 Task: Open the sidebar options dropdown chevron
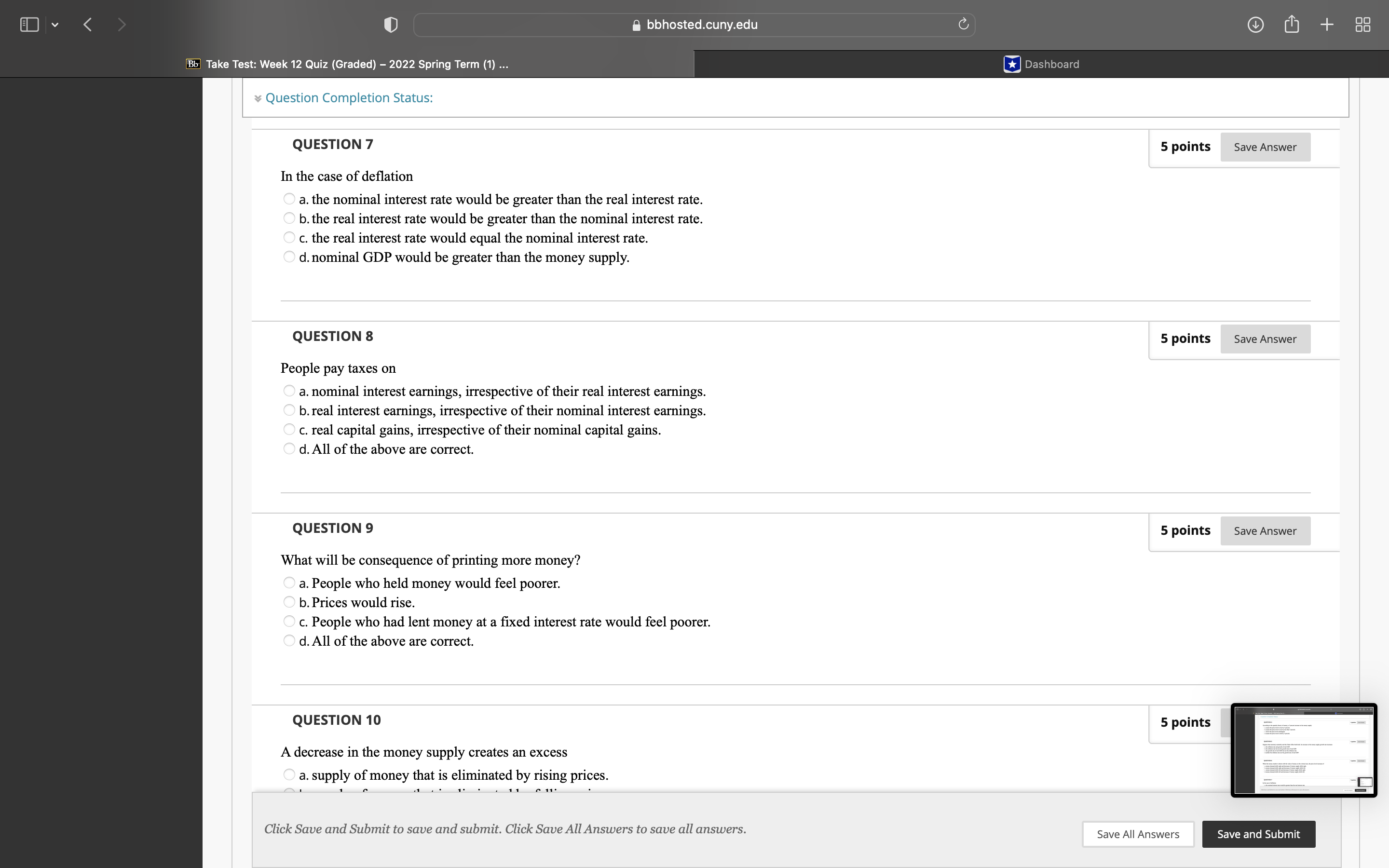(55, 25)
